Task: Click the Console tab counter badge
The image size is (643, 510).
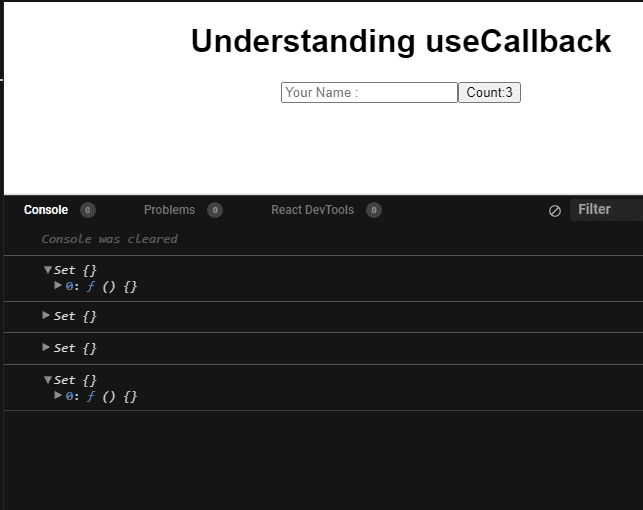Action: 88,210
